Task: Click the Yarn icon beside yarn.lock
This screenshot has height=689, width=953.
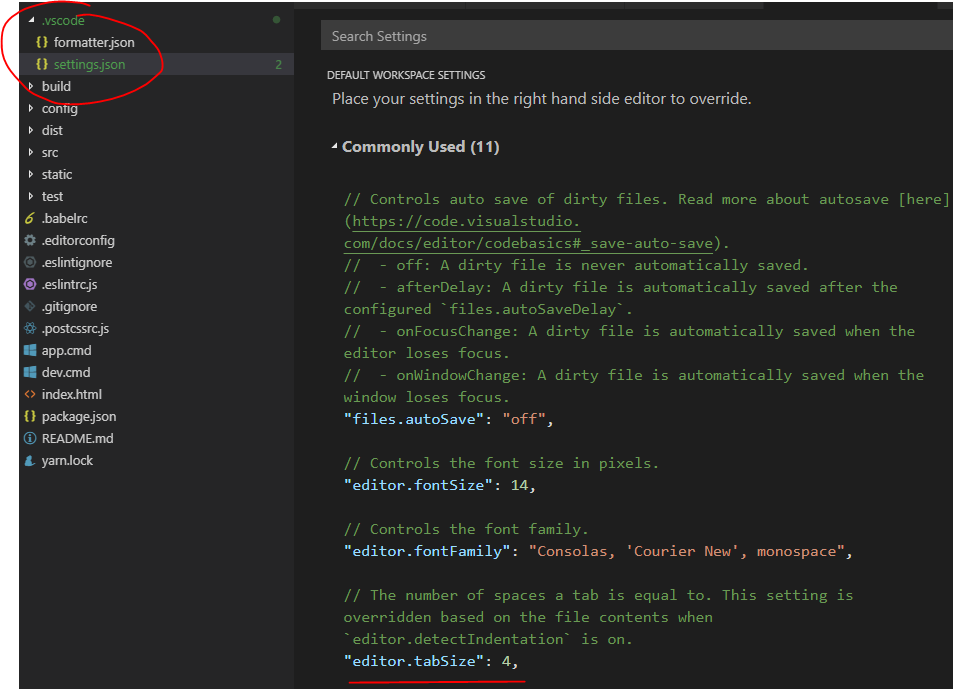Action: click(28, 460)
